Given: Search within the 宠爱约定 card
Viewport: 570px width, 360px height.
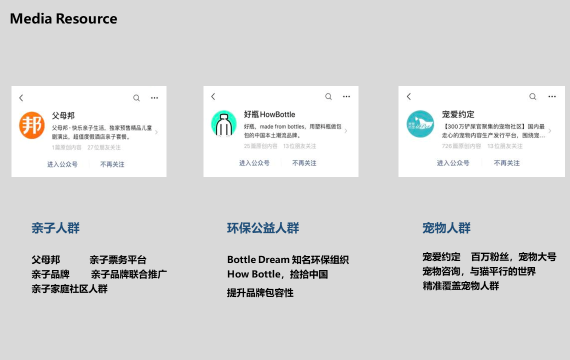Looking at the screenshot, I should click(533, 96).
